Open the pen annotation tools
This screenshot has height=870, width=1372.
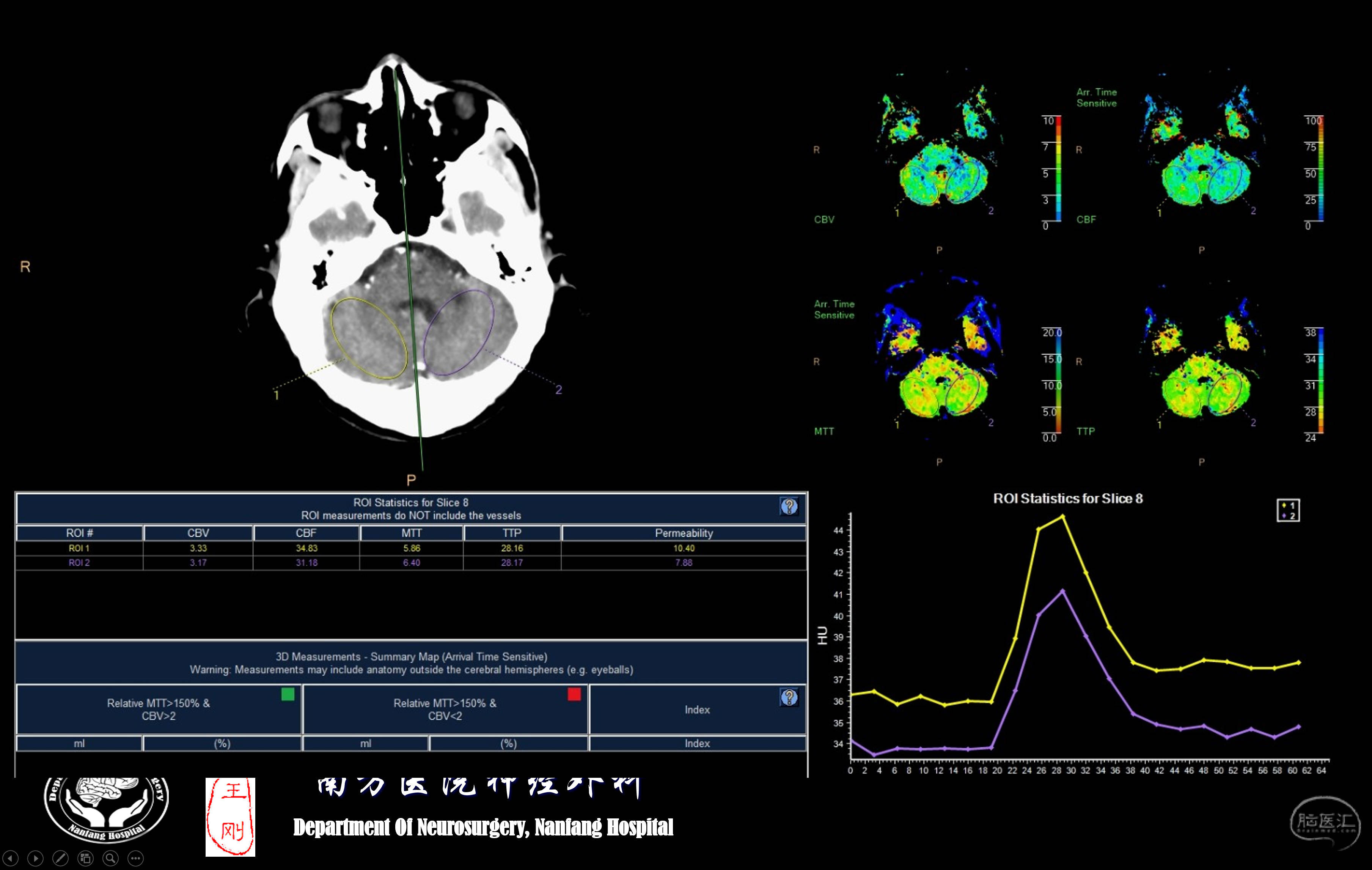60,858
